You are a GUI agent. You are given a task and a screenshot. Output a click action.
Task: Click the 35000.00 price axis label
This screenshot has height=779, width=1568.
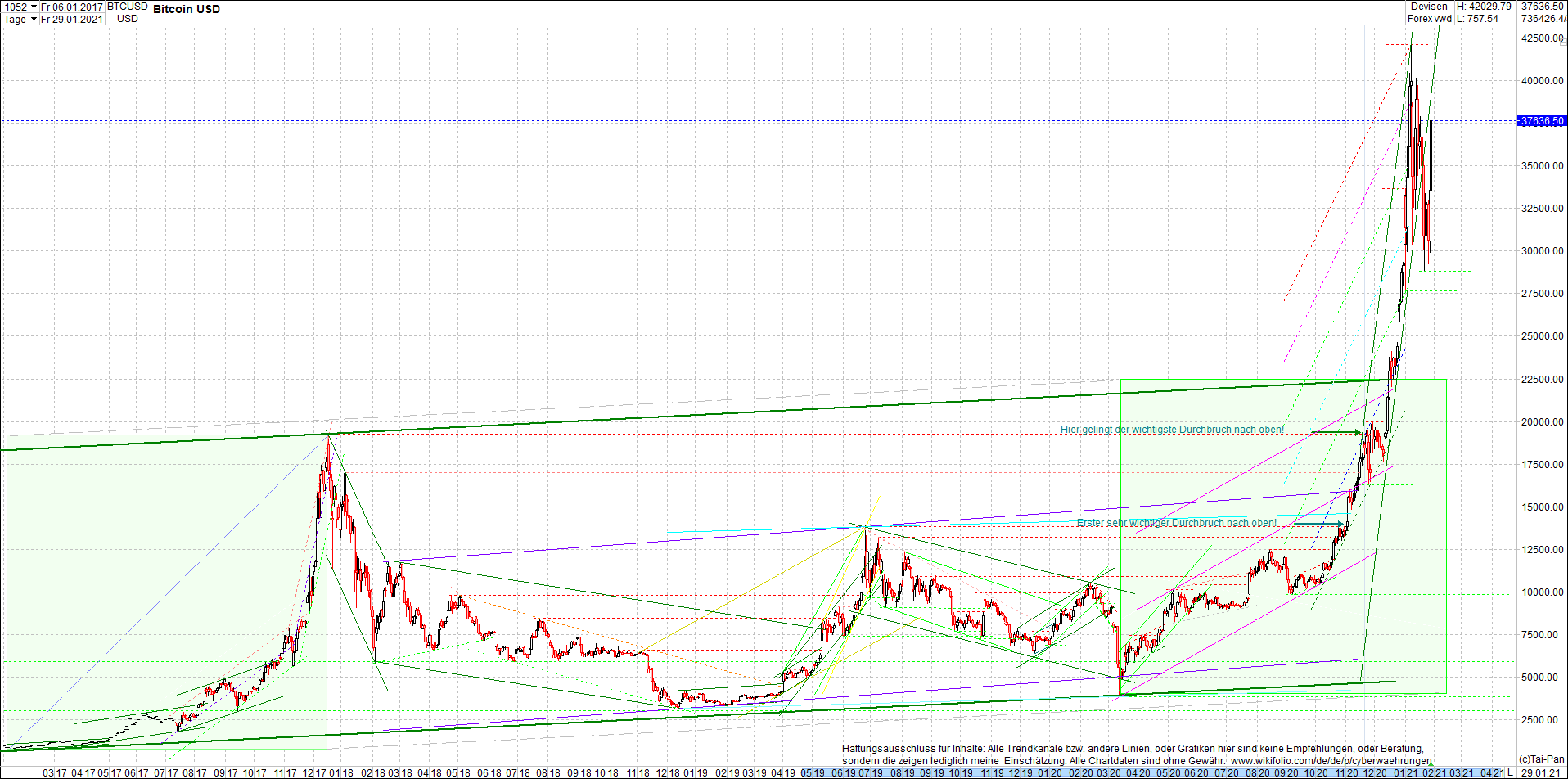[x=1543, y=166]
